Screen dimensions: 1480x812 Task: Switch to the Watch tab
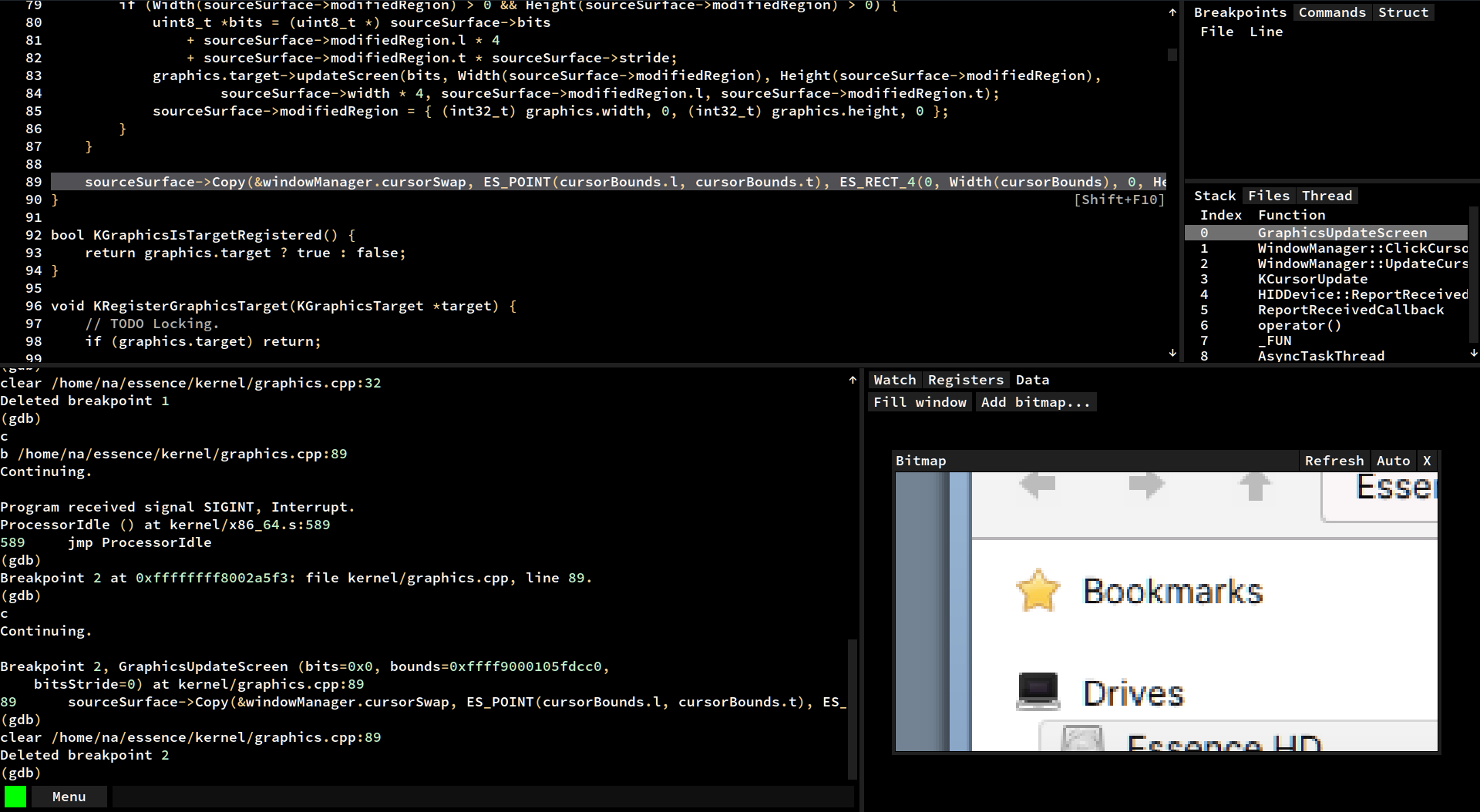click(893, 379)
